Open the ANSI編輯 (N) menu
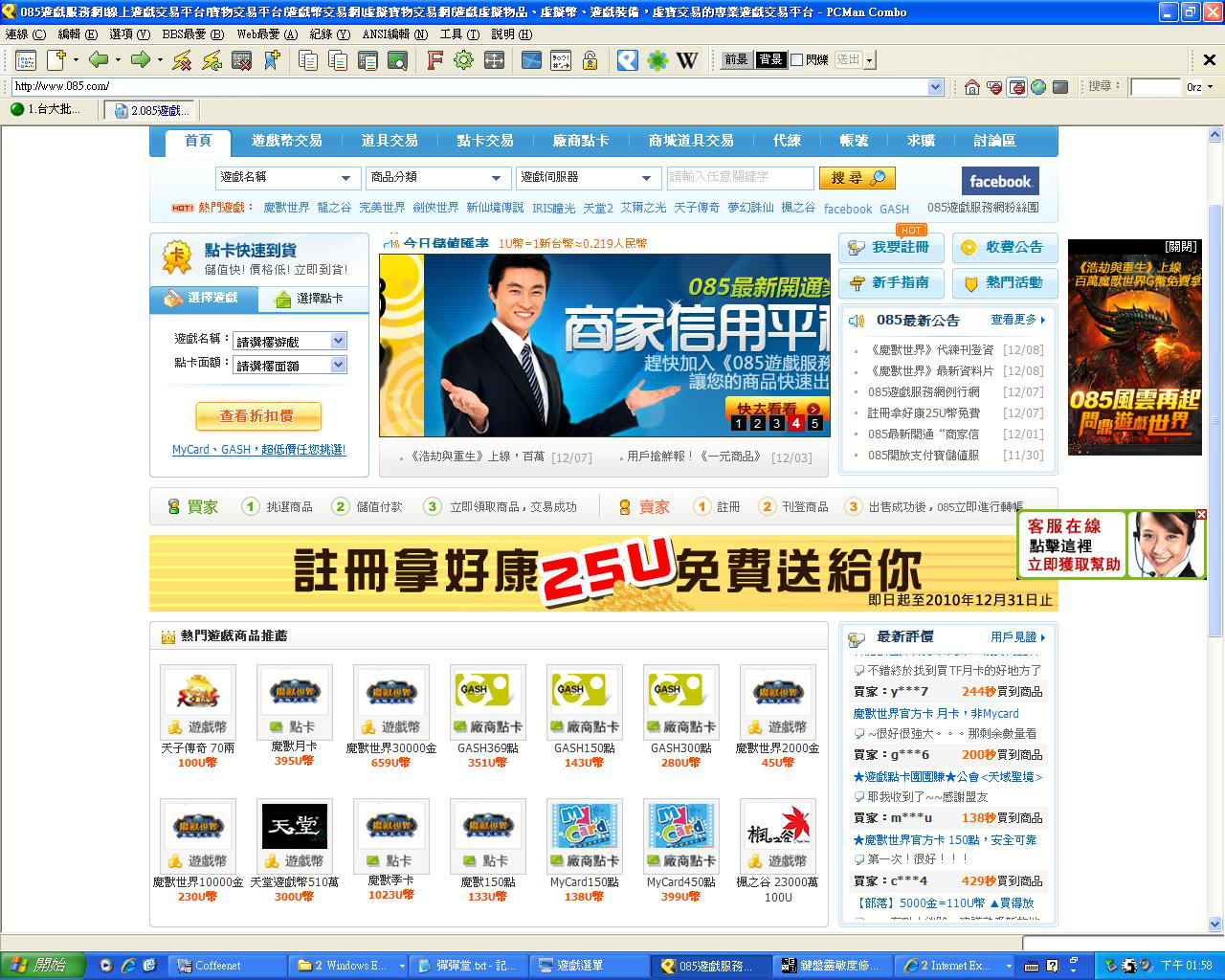1225x980 pixels. (x=394, y=34)
